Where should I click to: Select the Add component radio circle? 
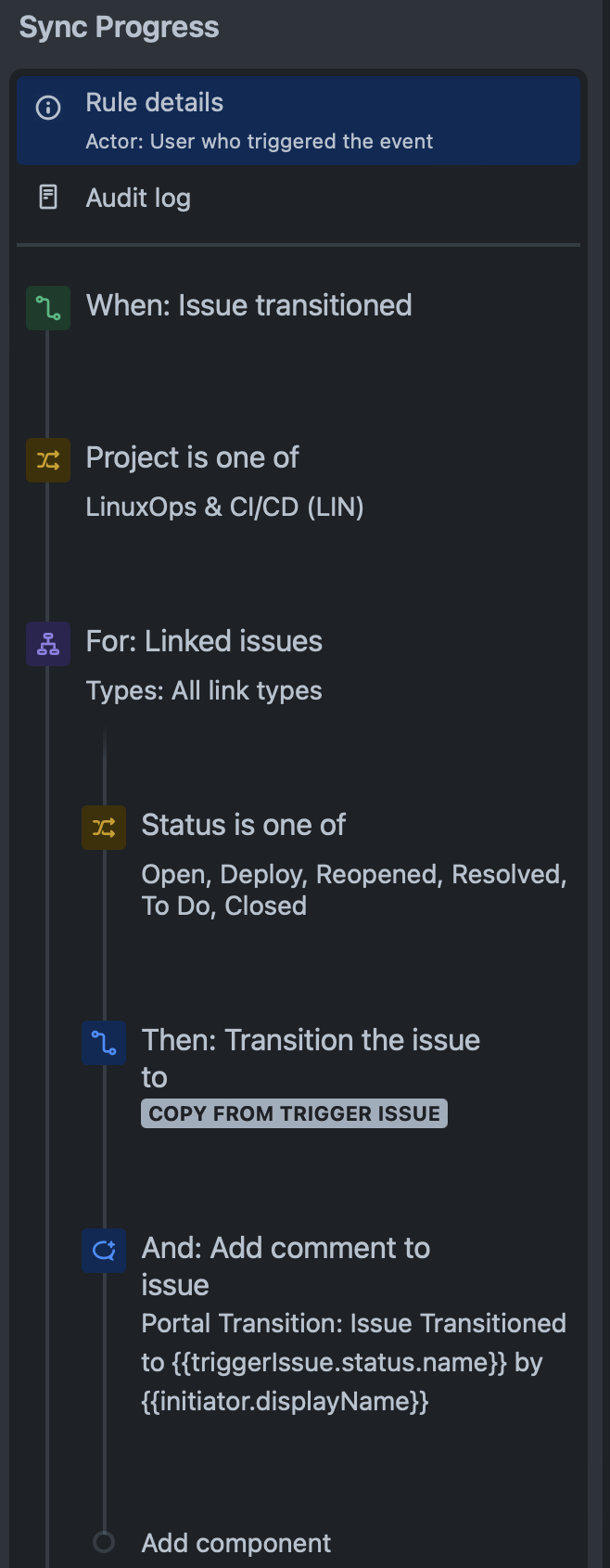point(103,1543)
